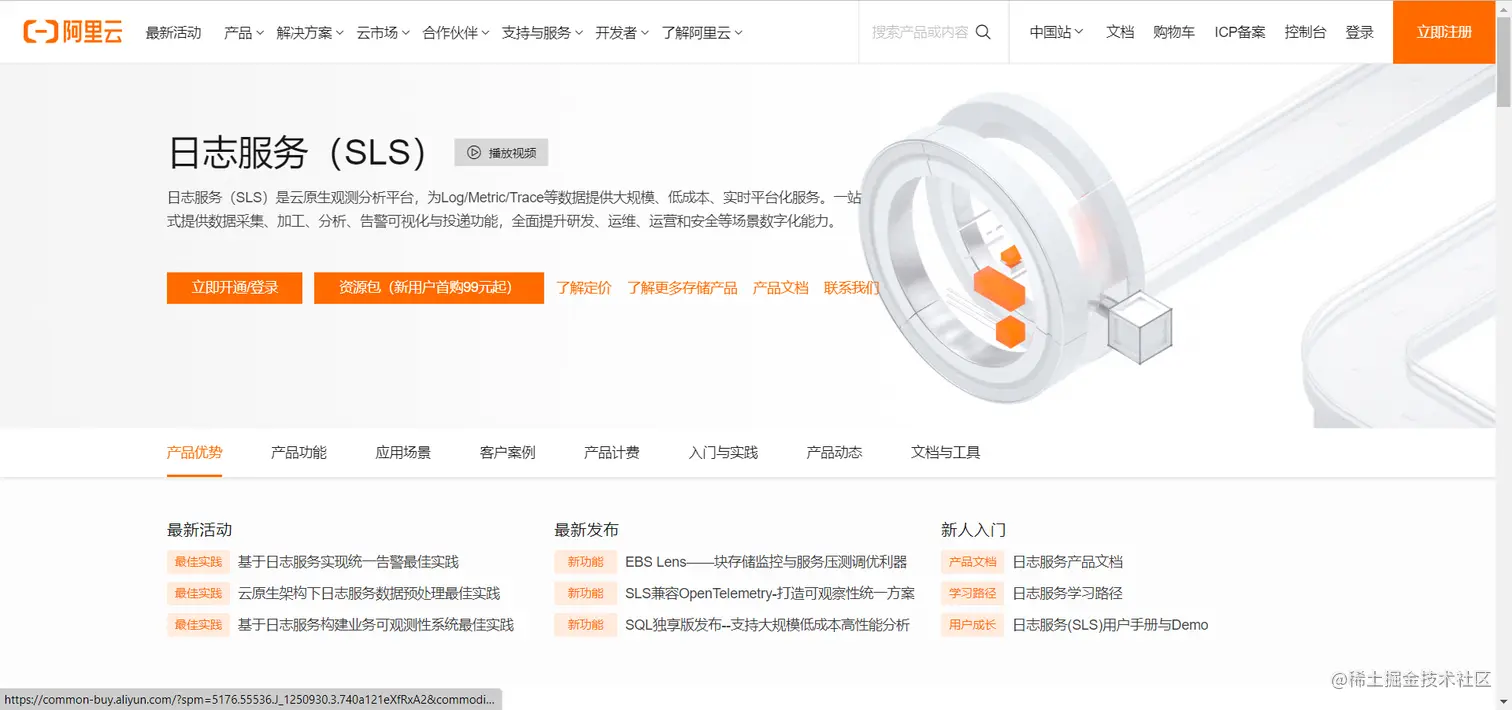Select the 产品动态 tab

pos(834,452)
